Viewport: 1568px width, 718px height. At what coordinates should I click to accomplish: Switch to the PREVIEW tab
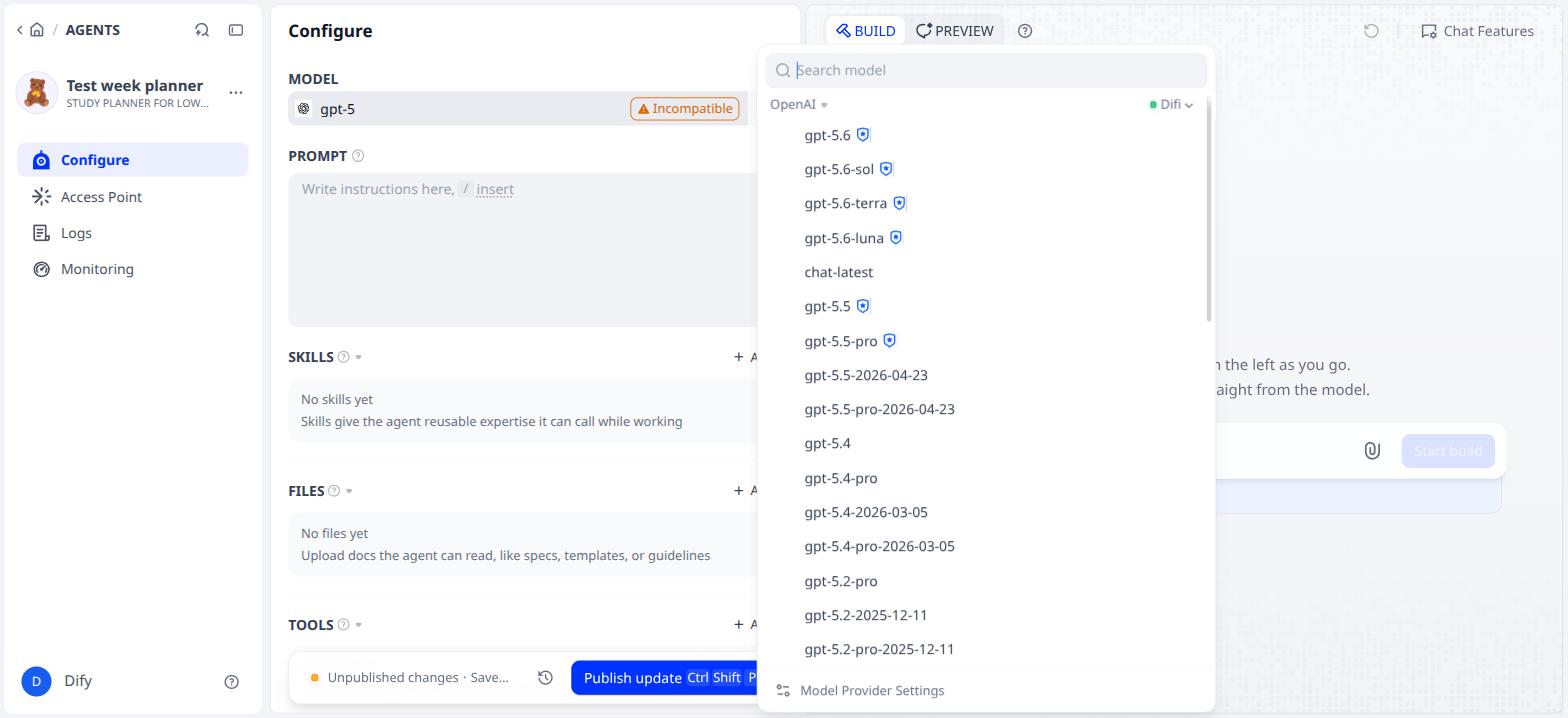click(955, 31)
